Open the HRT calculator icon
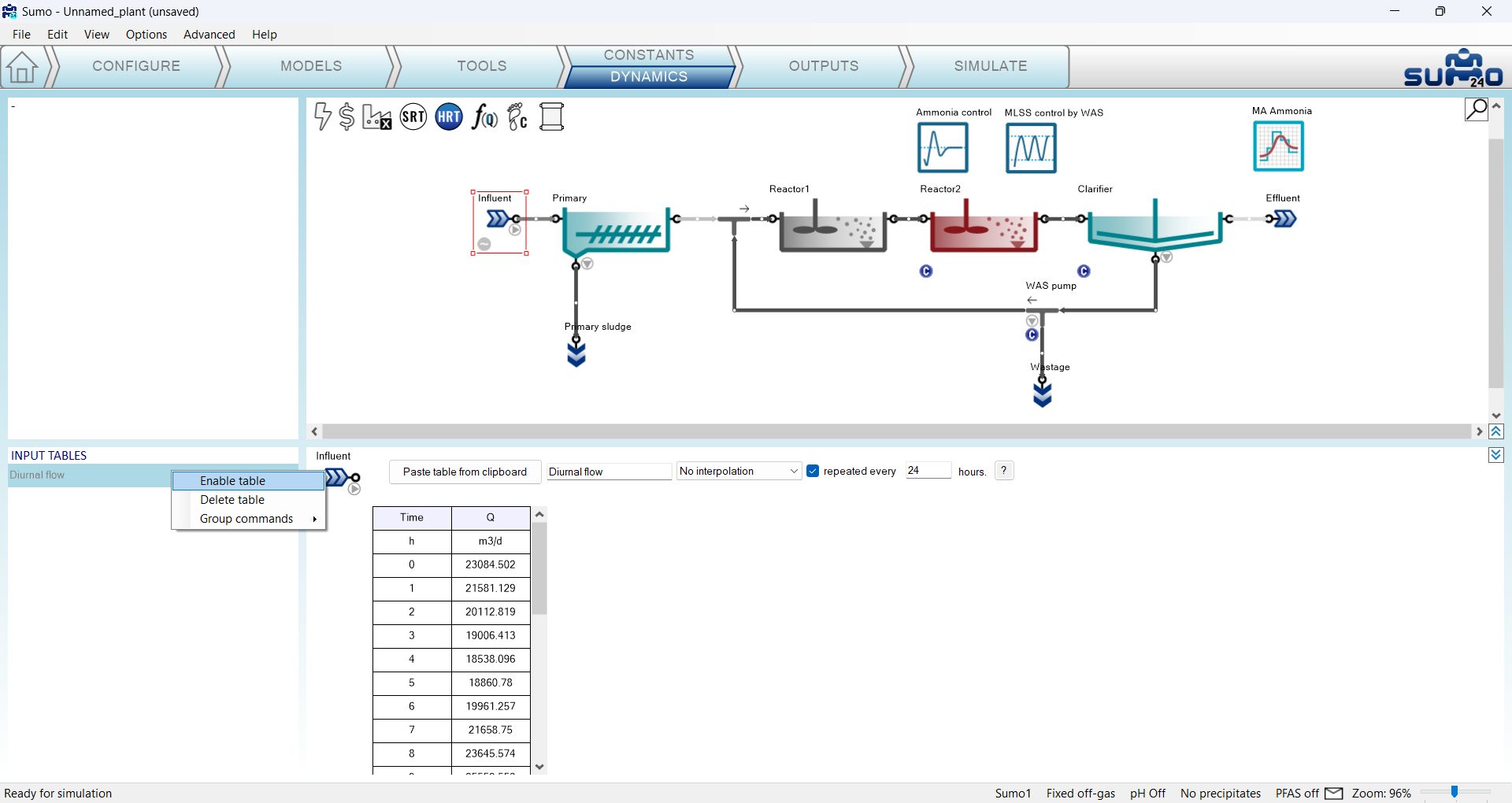Screen dimensions: 1512x803 coord(449,117)
